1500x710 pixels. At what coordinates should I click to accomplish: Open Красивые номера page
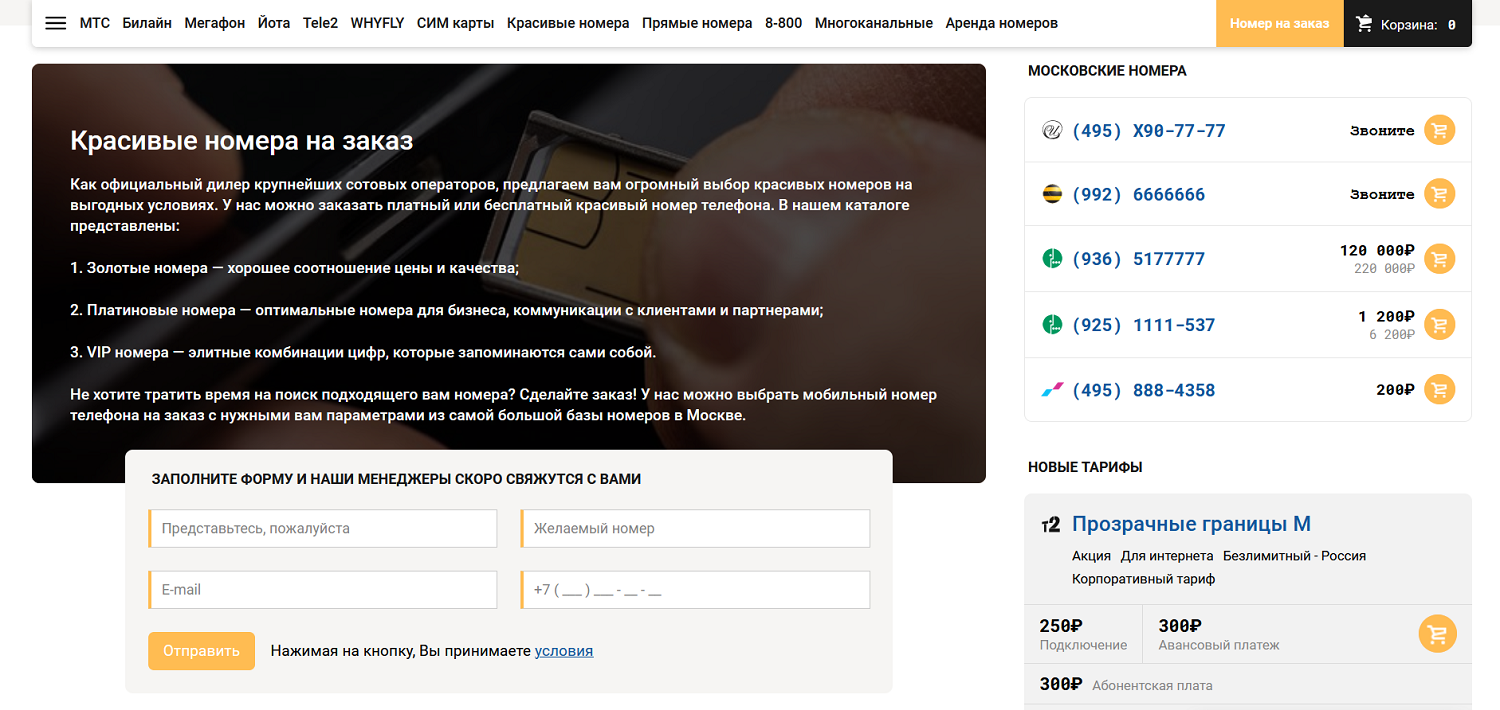[x=568, y=23]
